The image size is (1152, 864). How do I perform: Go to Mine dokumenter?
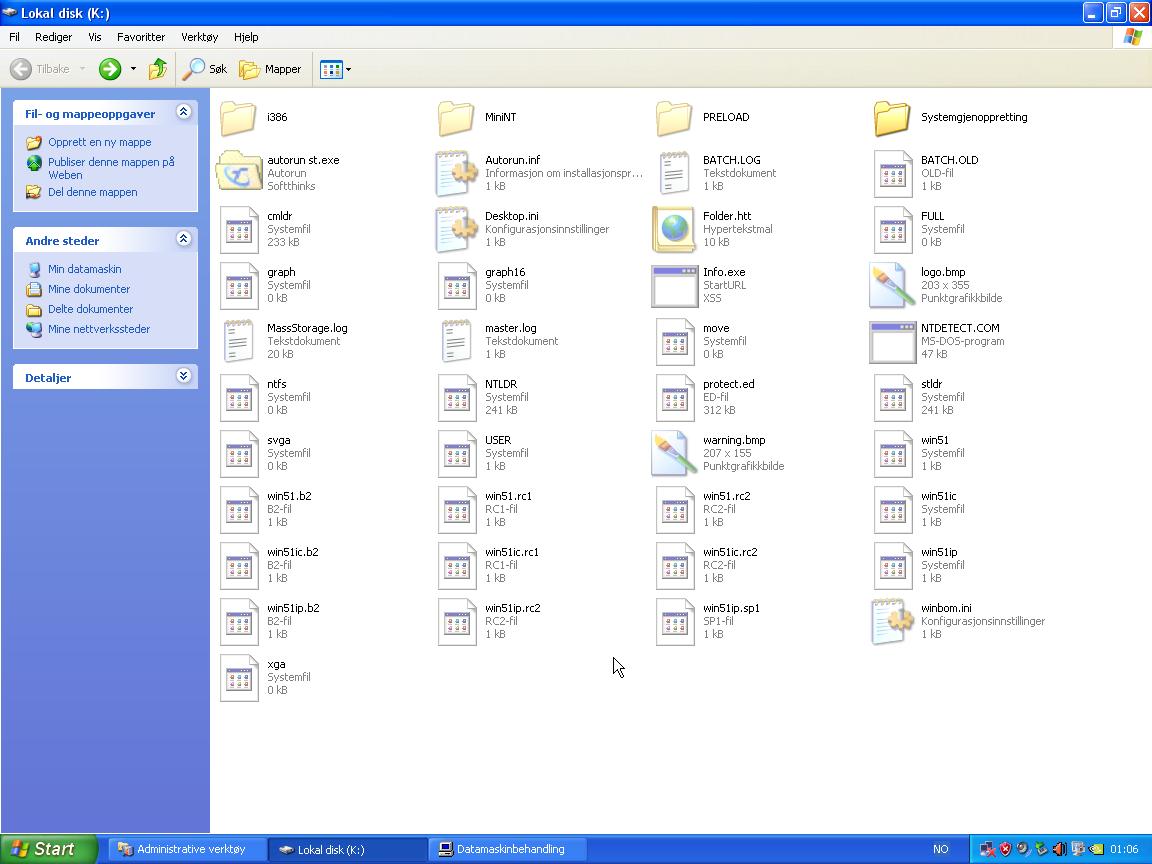point(89,289)
